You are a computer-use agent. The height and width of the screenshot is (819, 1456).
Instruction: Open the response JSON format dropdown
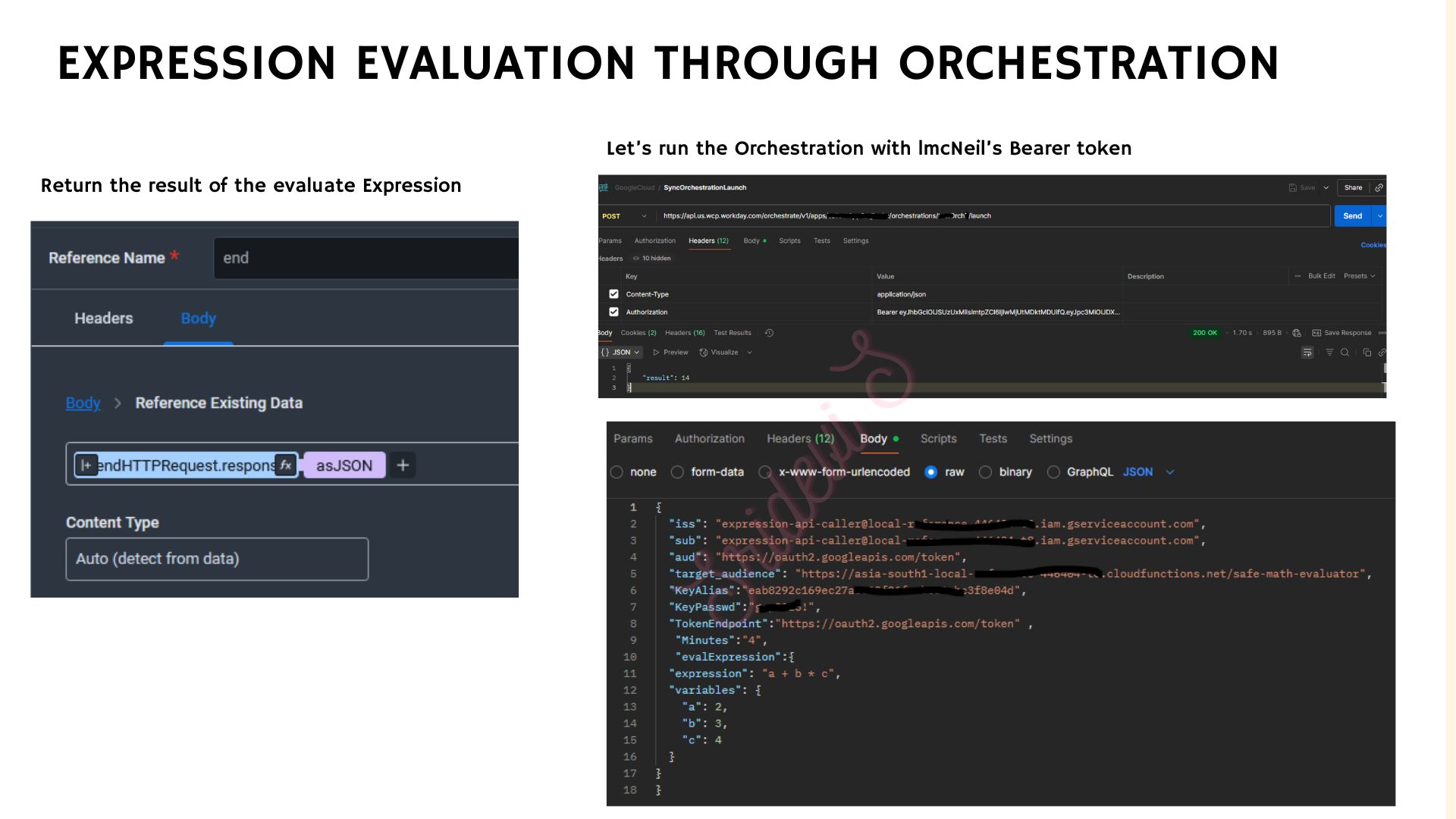pyautogui.click(x=622, y=353)
